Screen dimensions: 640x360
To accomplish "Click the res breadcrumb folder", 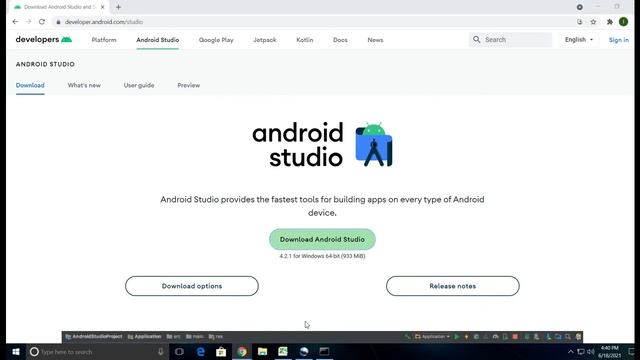I will click(x=216, y=337).
